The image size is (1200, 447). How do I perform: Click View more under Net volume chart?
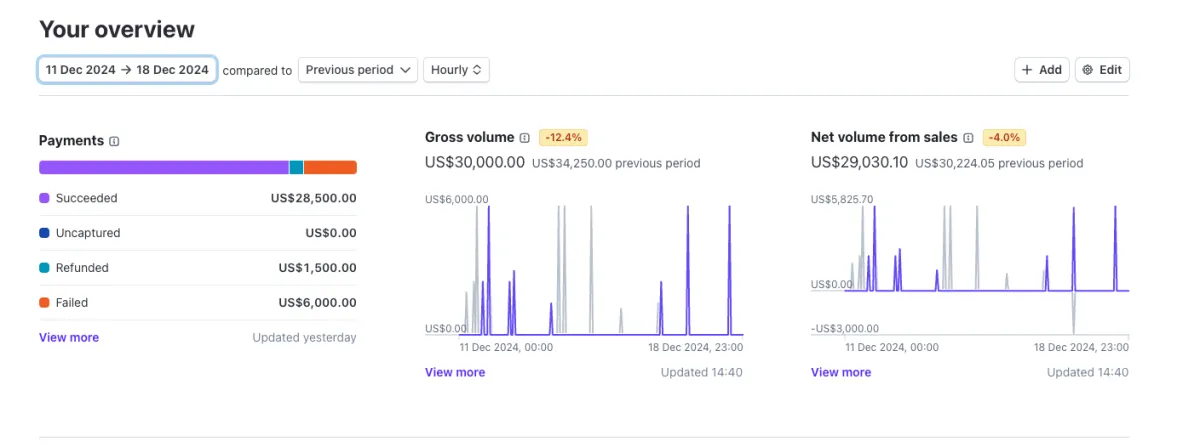pos(841,372)
